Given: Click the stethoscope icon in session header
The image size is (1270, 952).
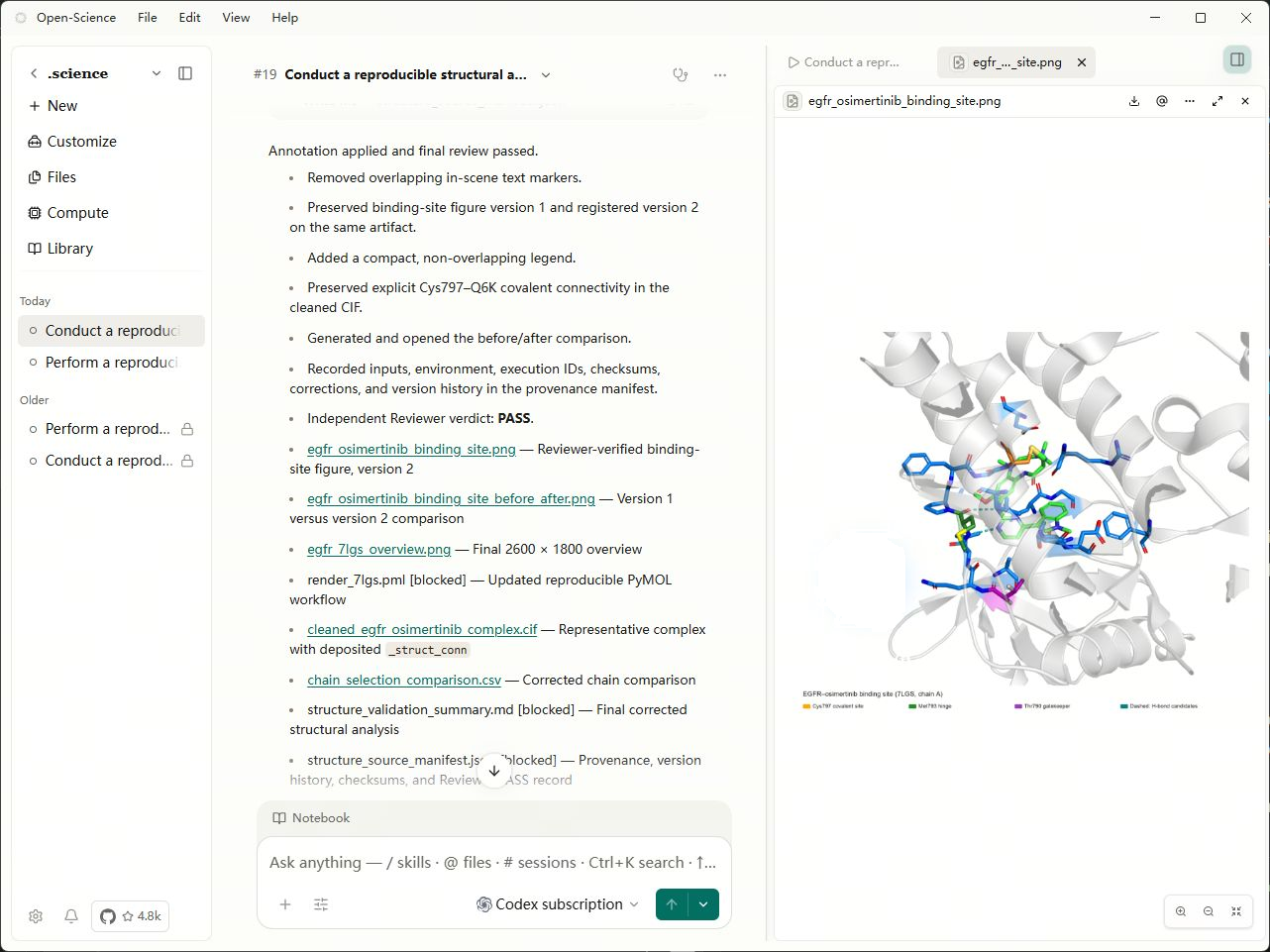Looking at the screenshot, I should [681, 74].
